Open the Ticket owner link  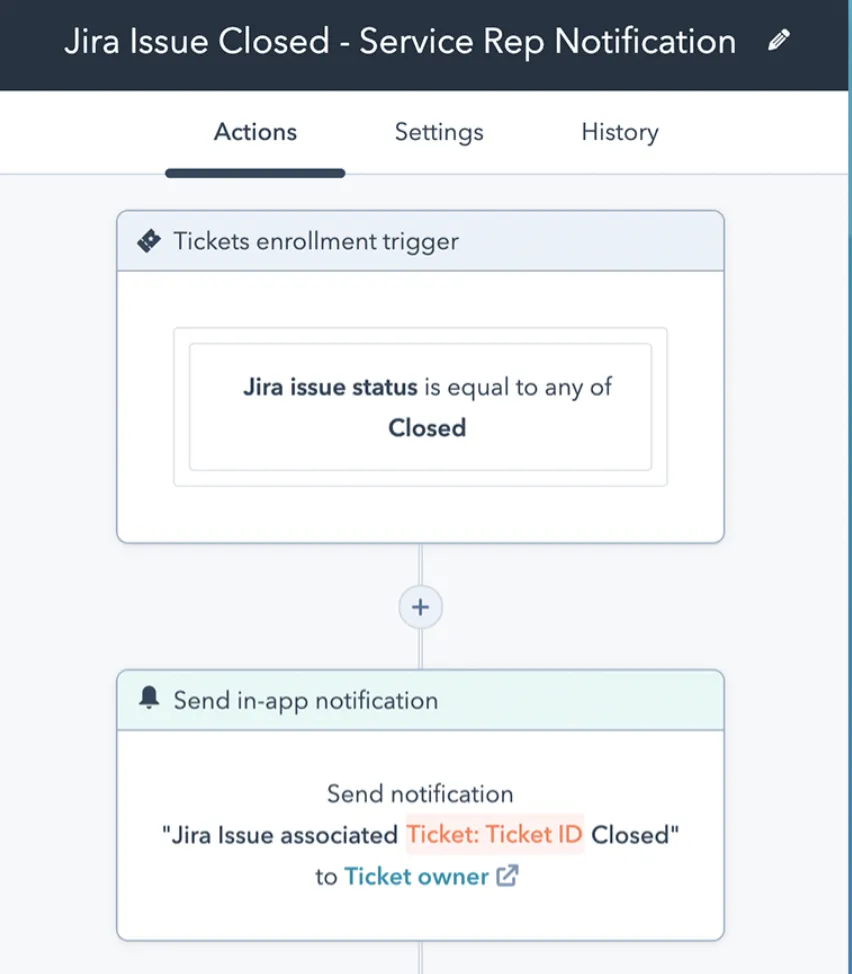pyautogui.click(x=417, y=876)
